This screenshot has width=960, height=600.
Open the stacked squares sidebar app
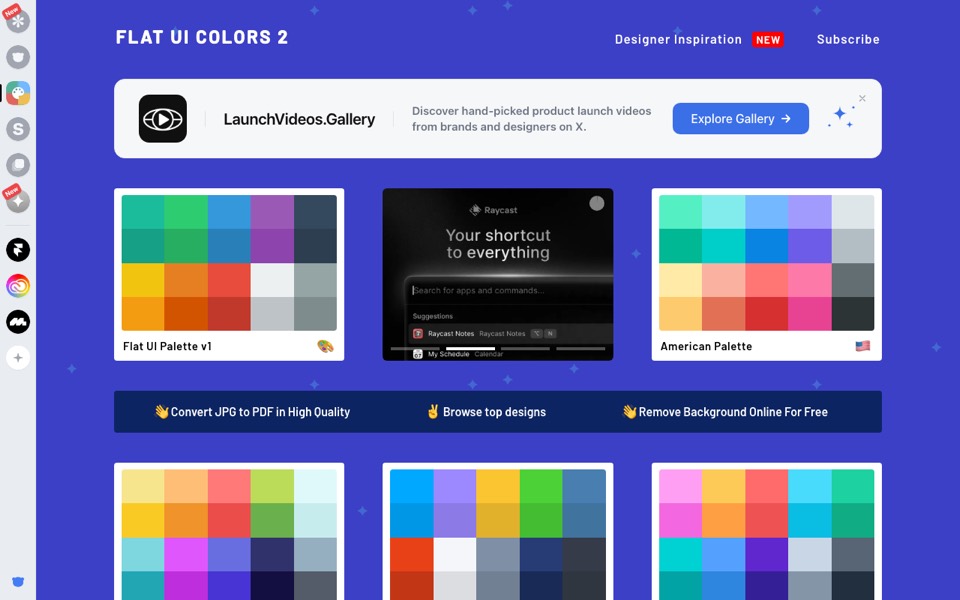(x=18, y=165)
